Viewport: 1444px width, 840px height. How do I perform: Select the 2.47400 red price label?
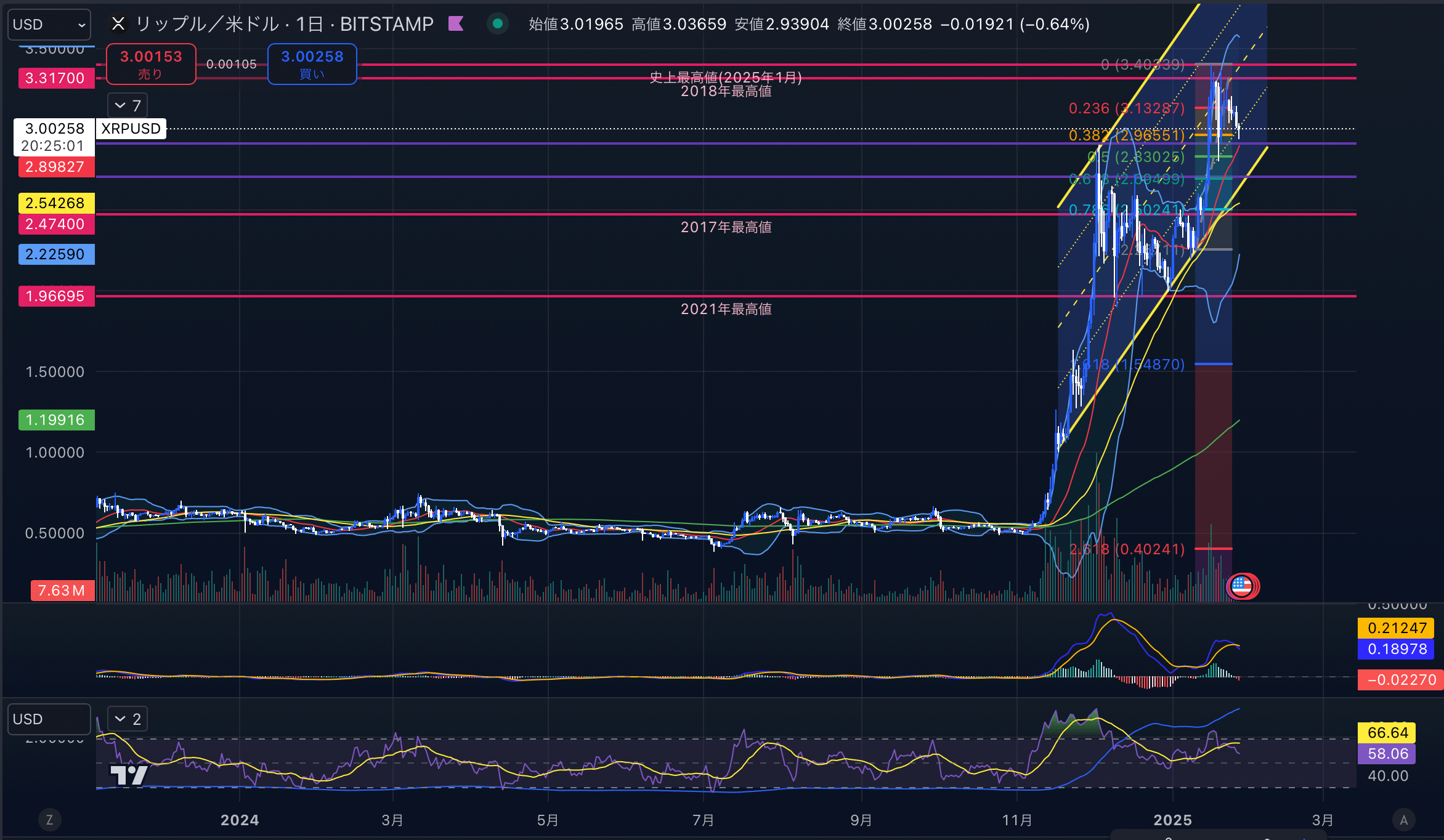click(x=56, y=224)
